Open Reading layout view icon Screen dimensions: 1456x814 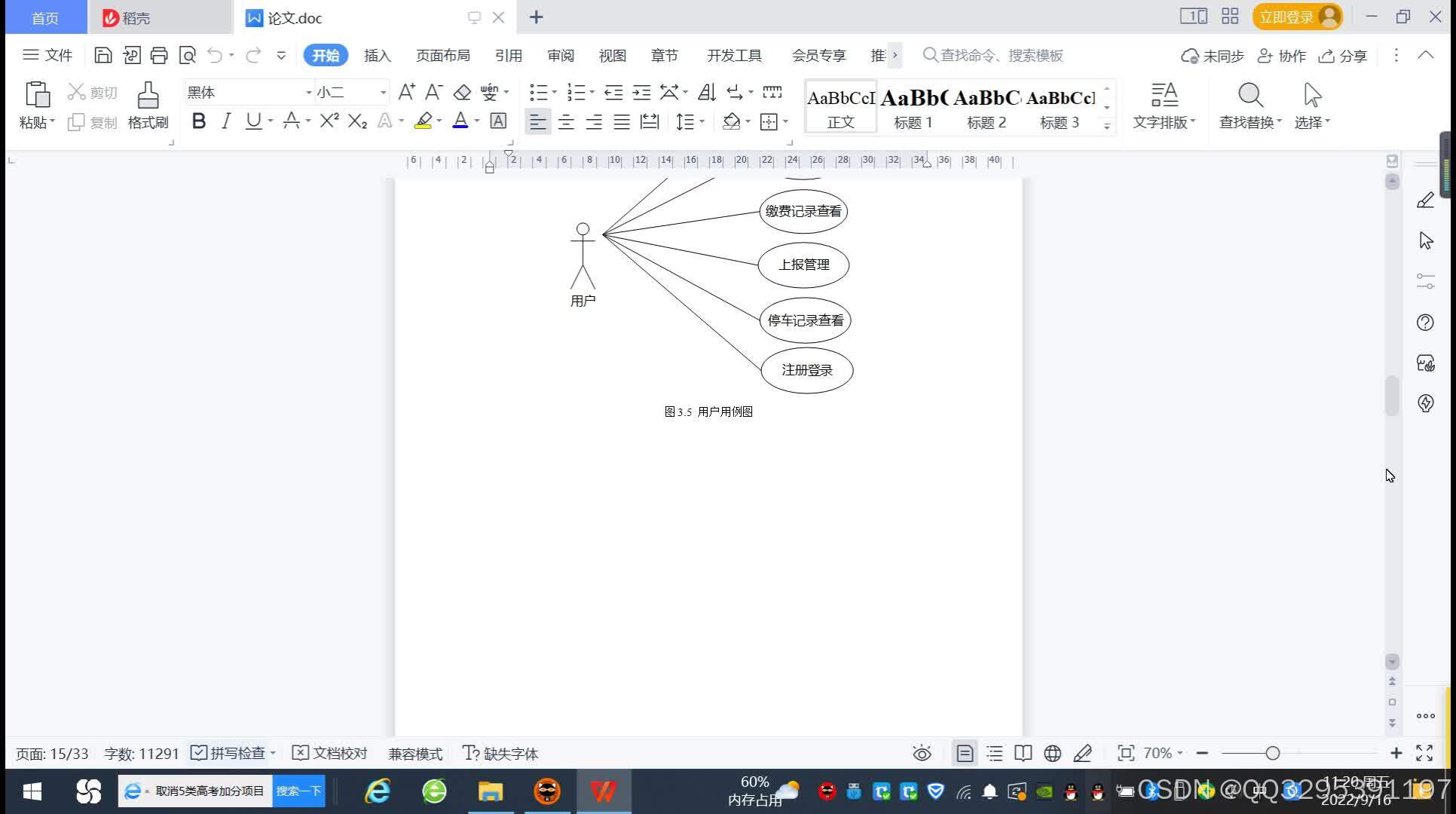point(1023,753)
